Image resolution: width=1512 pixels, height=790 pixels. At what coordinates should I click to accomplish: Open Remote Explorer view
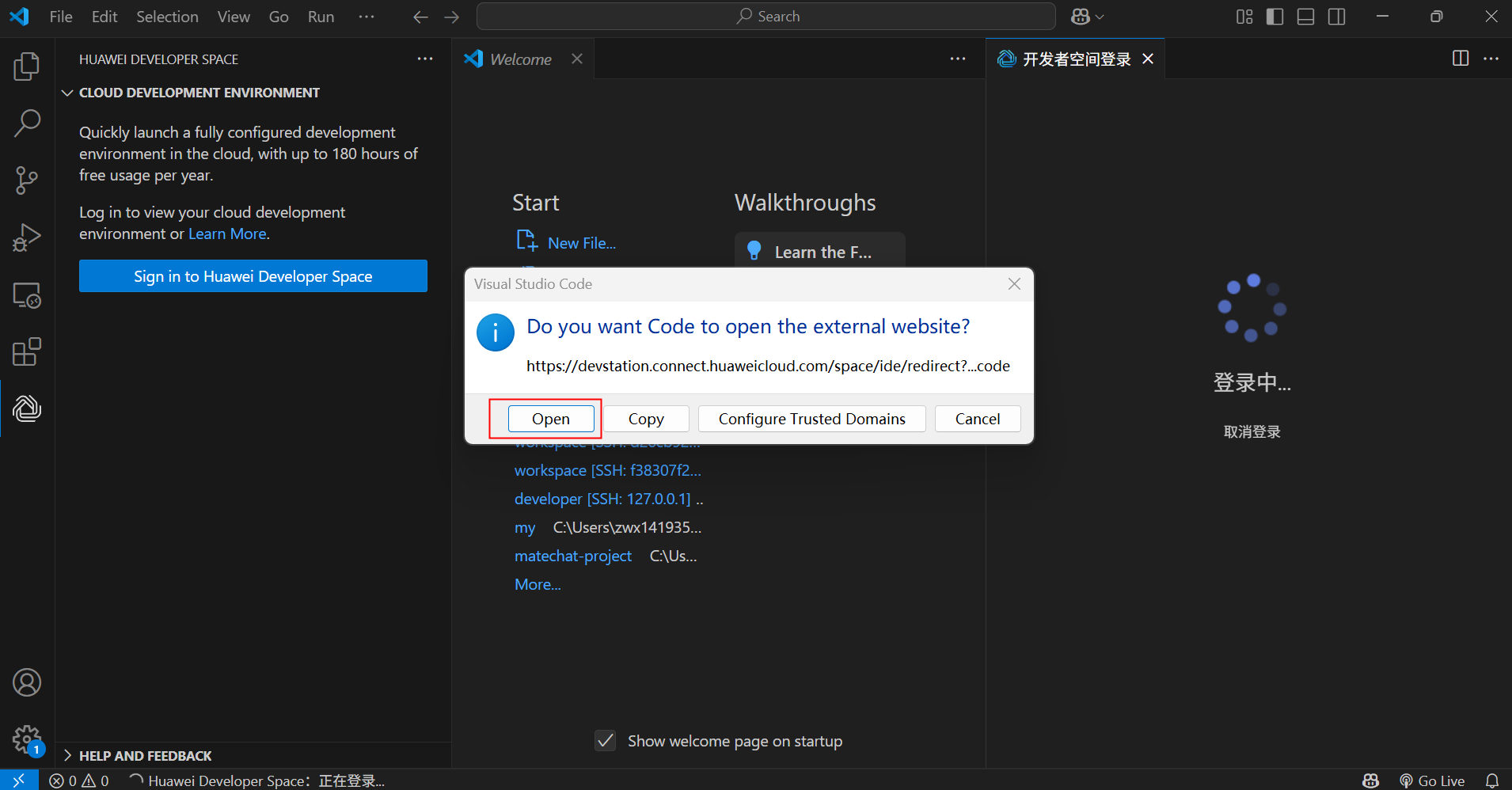[27, 295]
